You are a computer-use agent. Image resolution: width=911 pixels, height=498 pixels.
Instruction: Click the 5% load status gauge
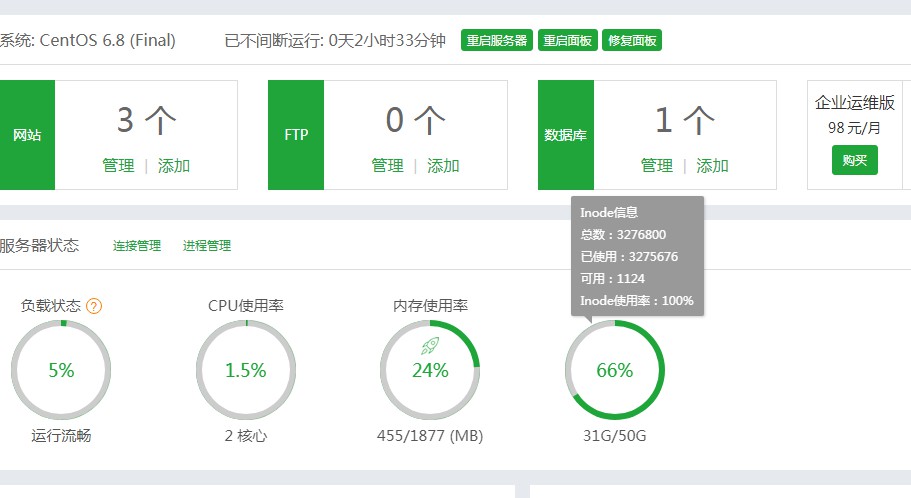61,370
